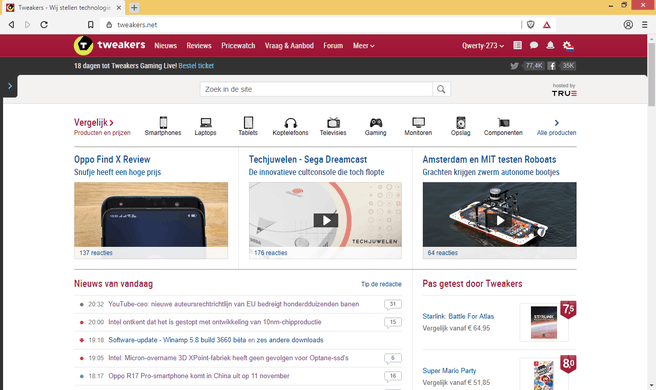Open the Reviews menu item
The image size is (656, 390).
(199, 46)
